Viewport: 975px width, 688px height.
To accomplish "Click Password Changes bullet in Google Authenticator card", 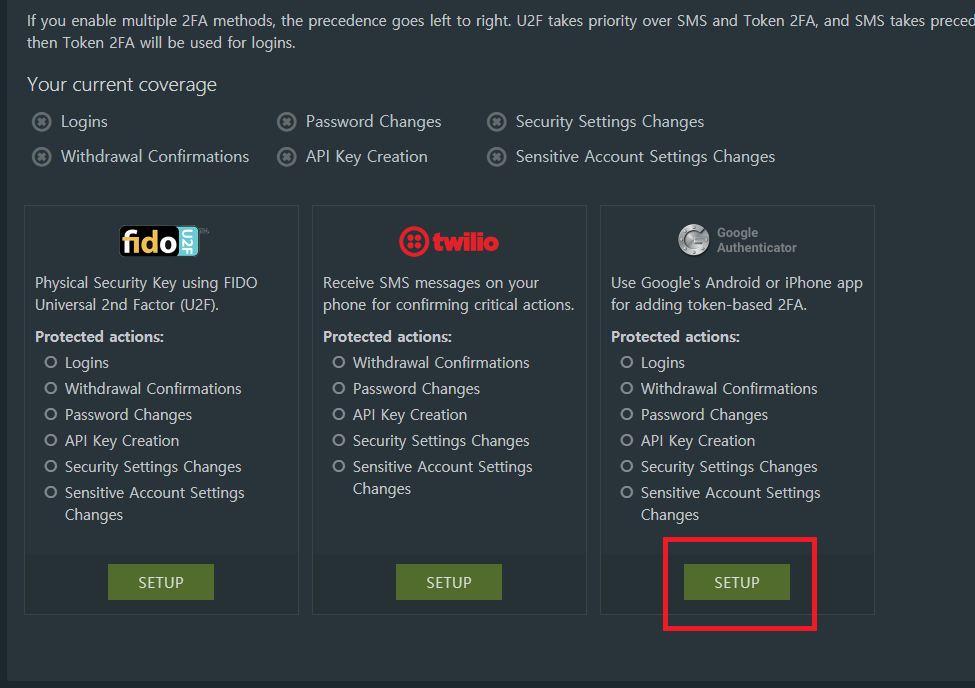I will 627,414.
